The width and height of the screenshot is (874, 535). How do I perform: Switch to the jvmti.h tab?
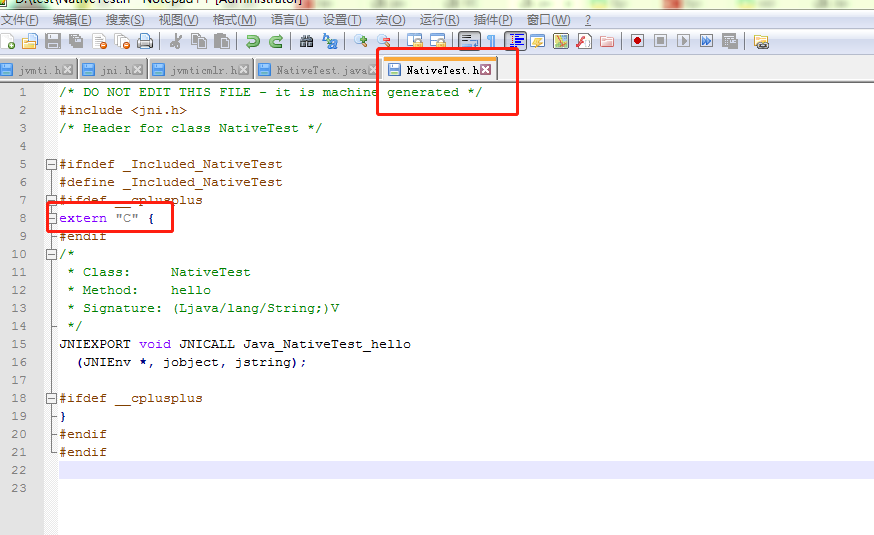[37, 70]
